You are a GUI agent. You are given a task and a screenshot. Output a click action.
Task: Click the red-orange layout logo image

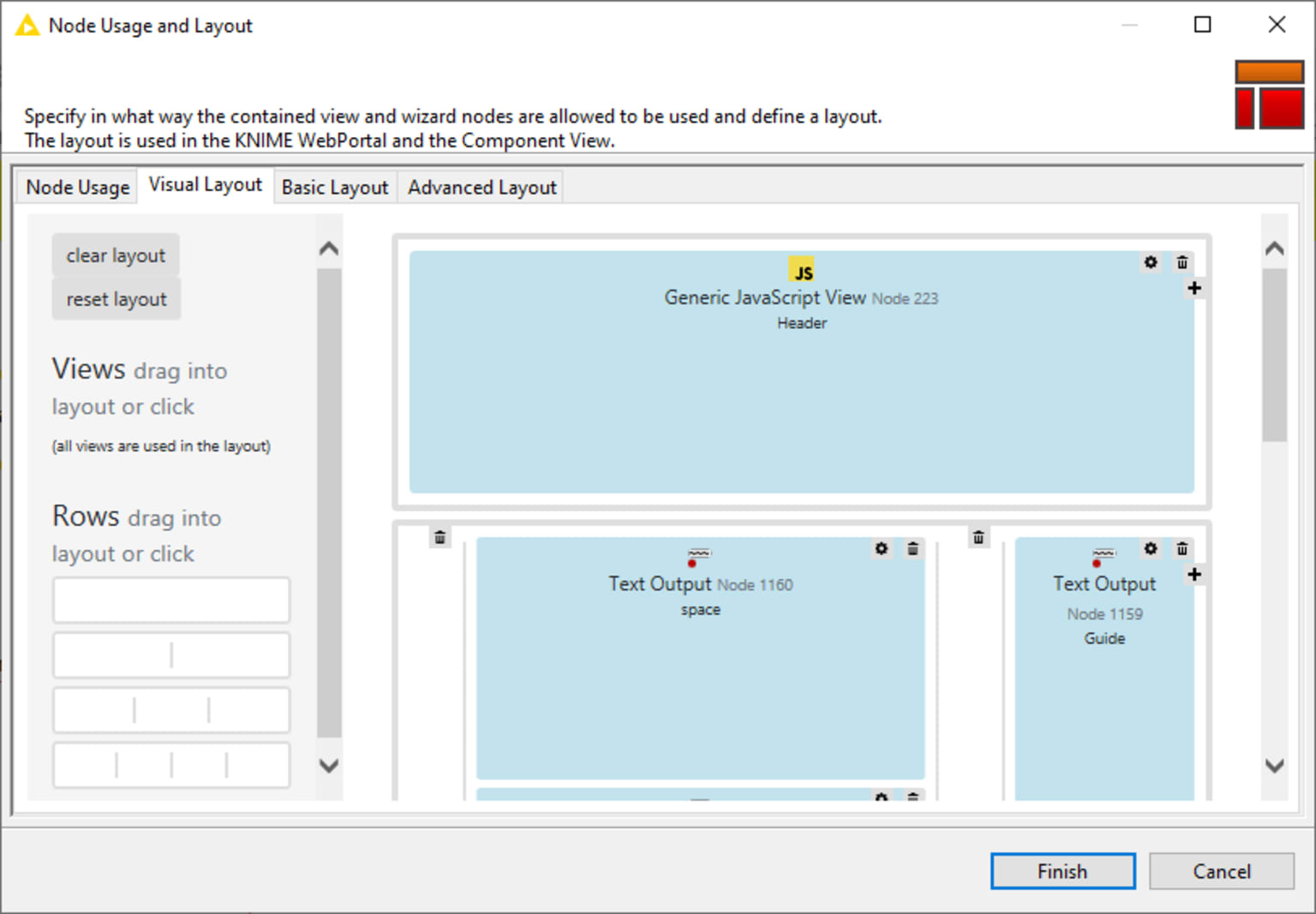(1269, 94)
